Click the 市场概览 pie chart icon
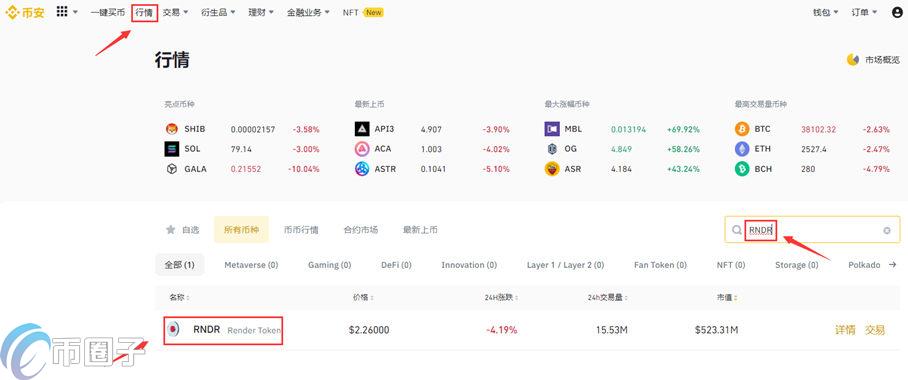 852,60
